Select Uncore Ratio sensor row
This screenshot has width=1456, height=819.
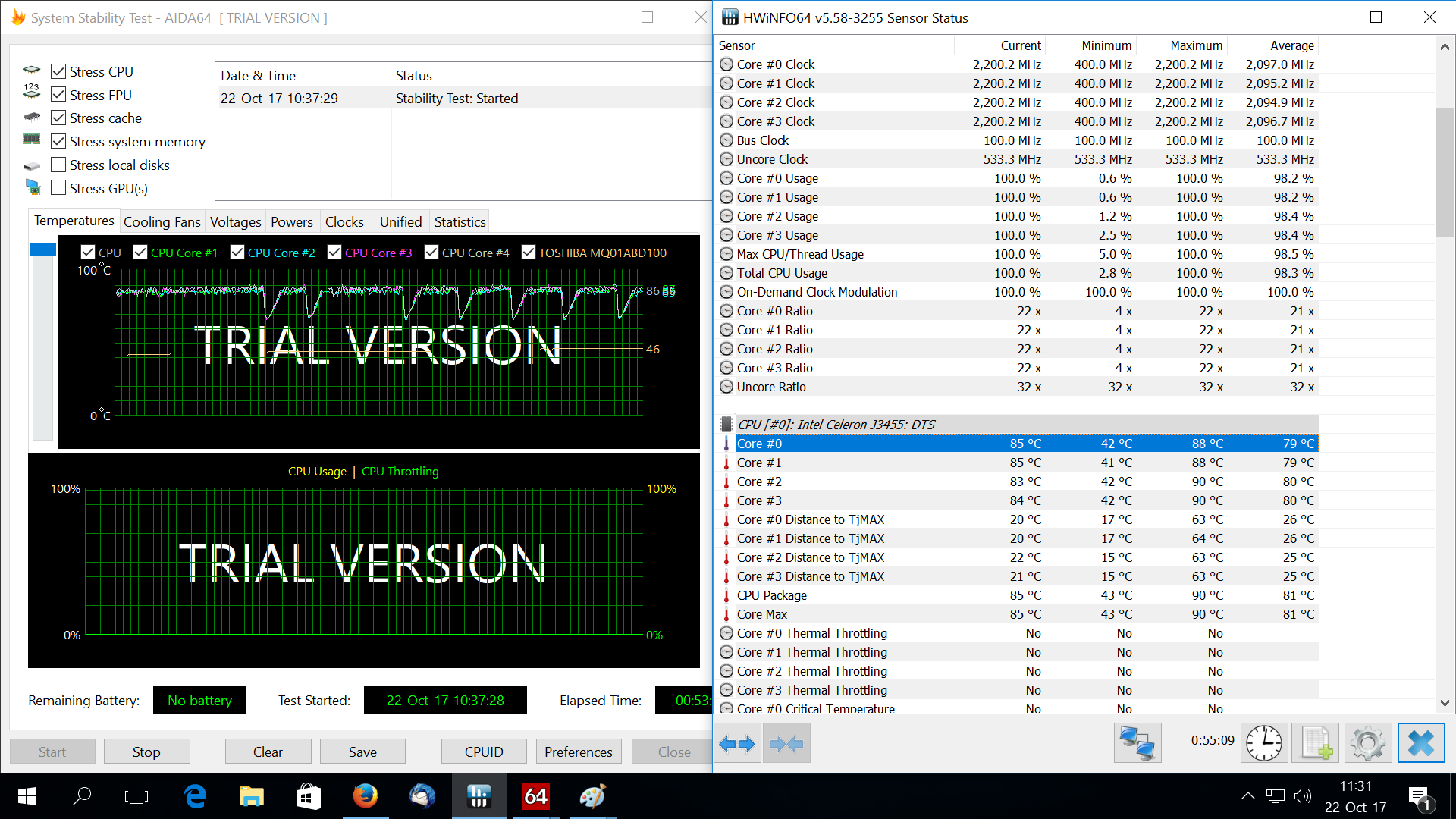point(1017,387)
